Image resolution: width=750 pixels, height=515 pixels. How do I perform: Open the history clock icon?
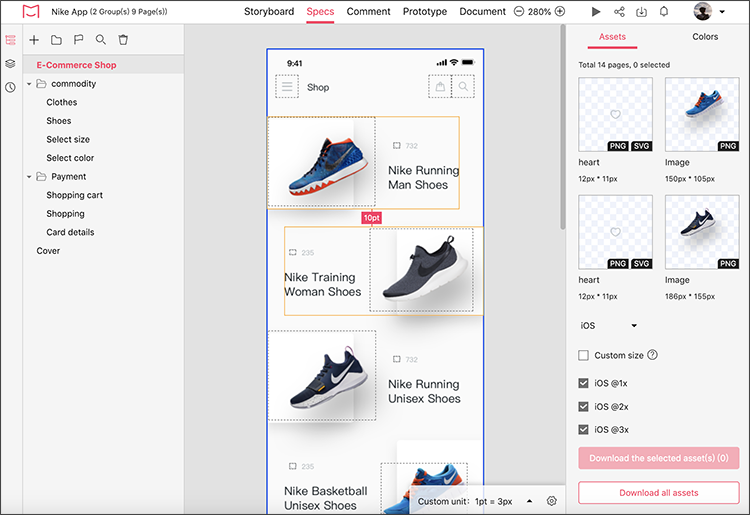coord(11,87)
